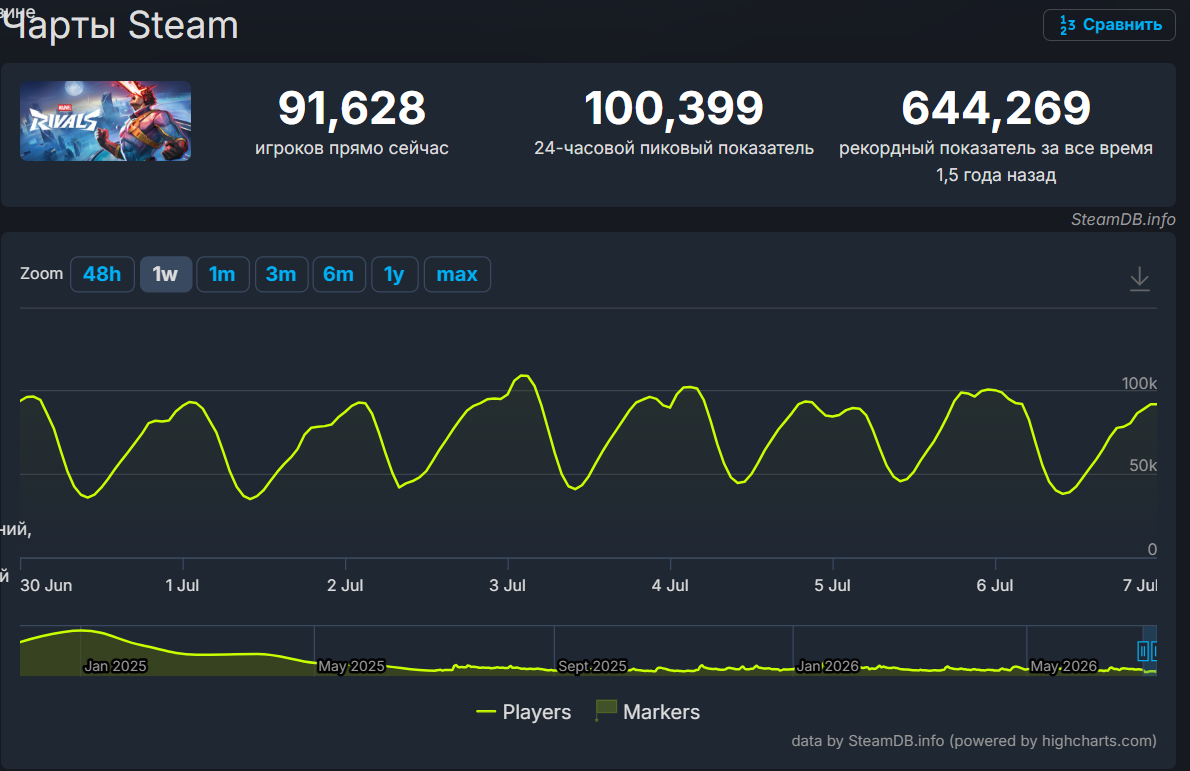Click the May 2025 area in navigator

click(351, 666)
